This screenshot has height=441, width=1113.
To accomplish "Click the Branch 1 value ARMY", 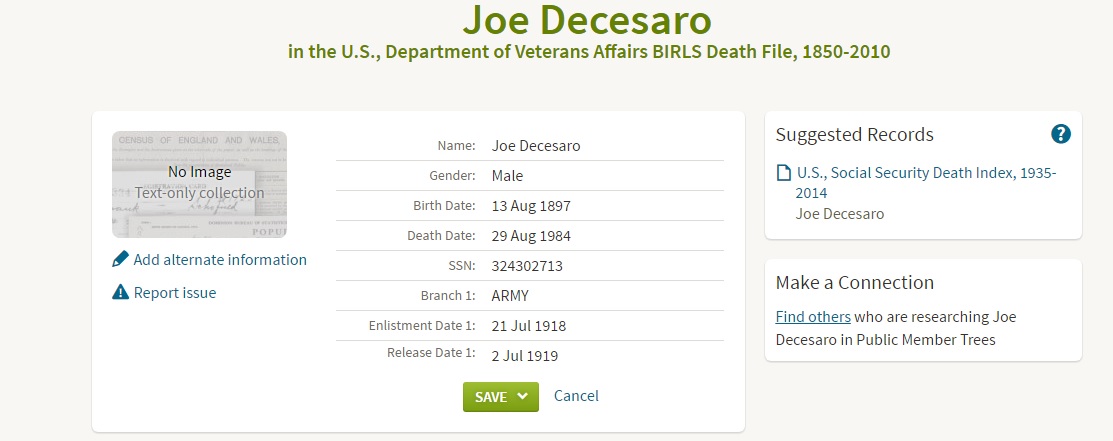I will 510,296.
